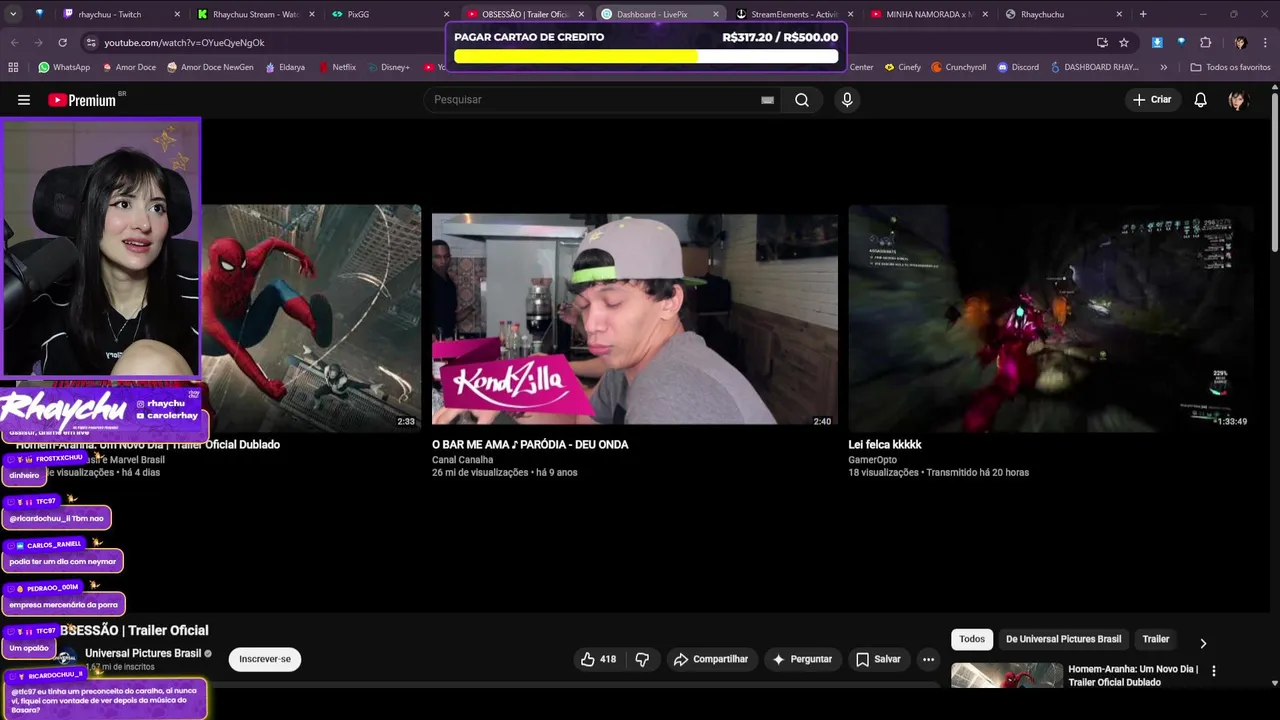Click Compartilhar share button
The height and width of the screenshot is (720, 1280).
pos(710,659)
